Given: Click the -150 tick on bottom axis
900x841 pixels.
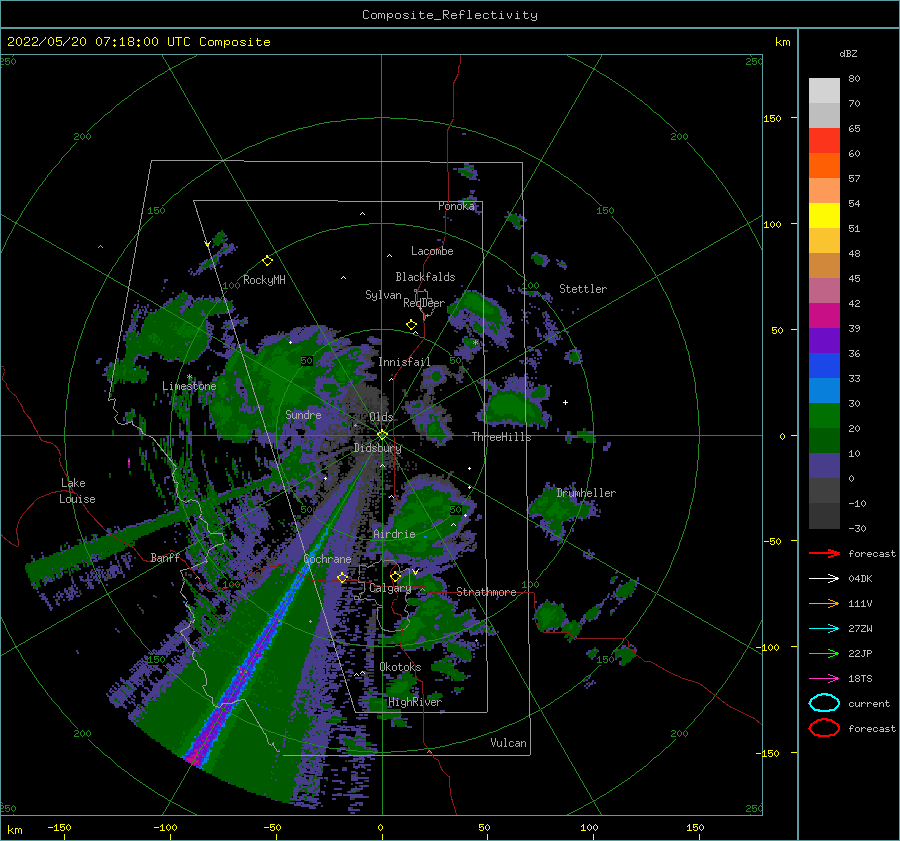Looking at the screenshot, I should pyautogui.click(x=59, y=827).
